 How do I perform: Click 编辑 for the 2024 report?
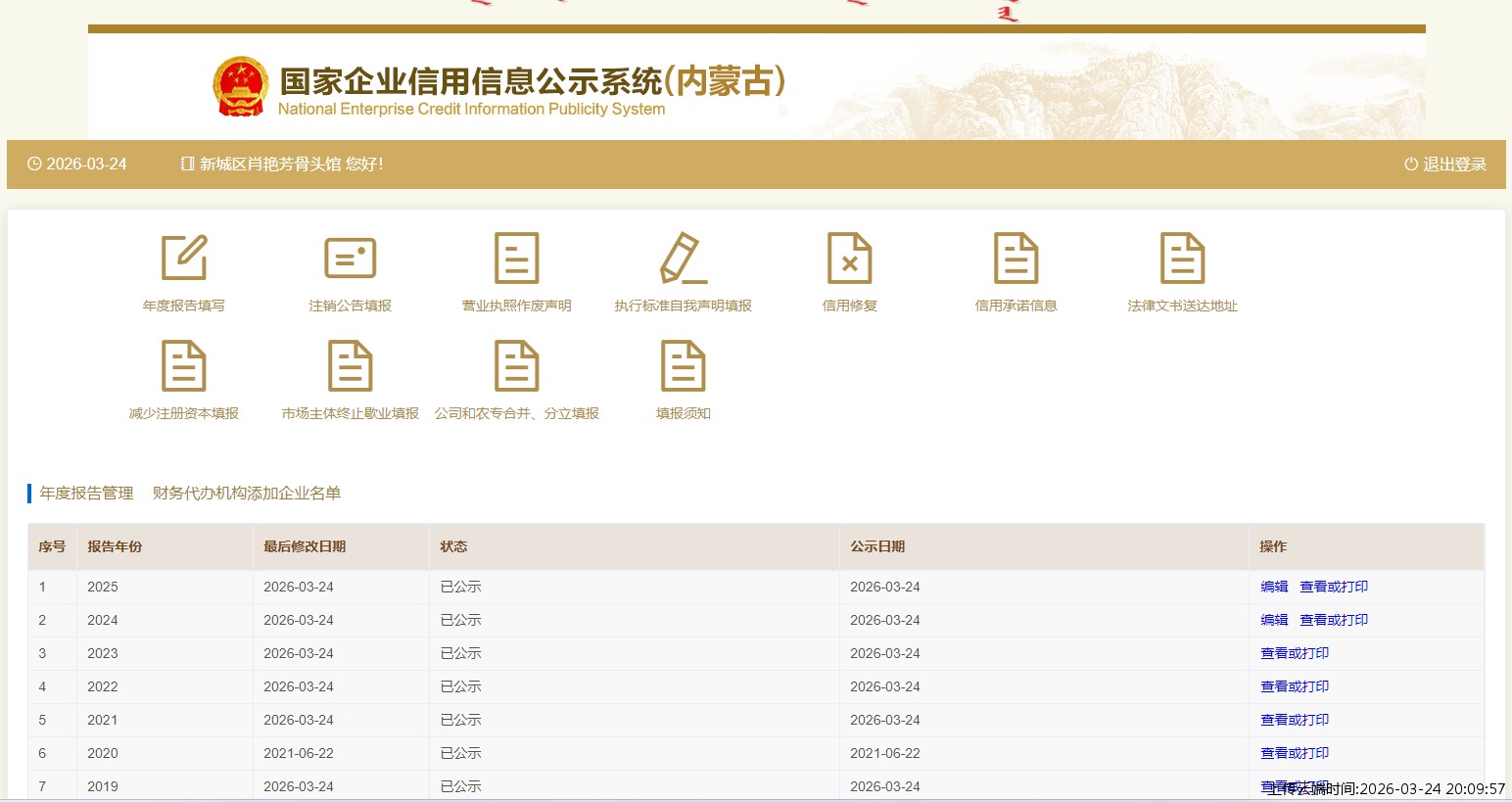click(x=1274, y=620)
